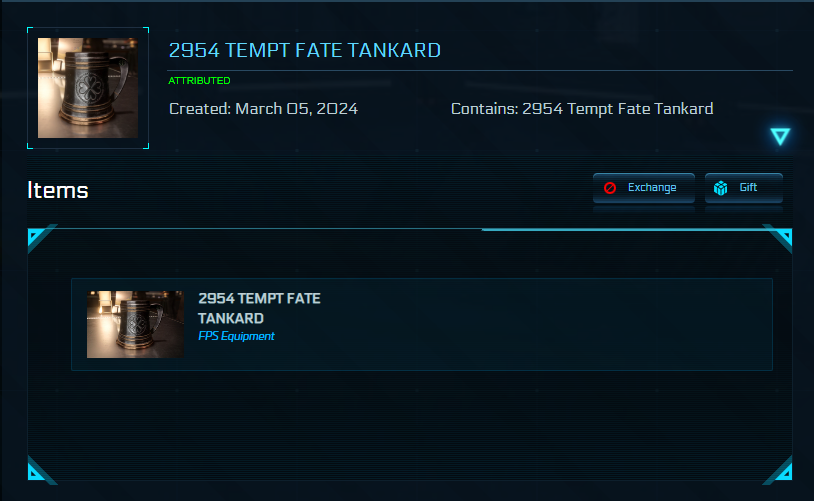Click the FPS Equipment category label
814x501 pixels.
[236, 336]
